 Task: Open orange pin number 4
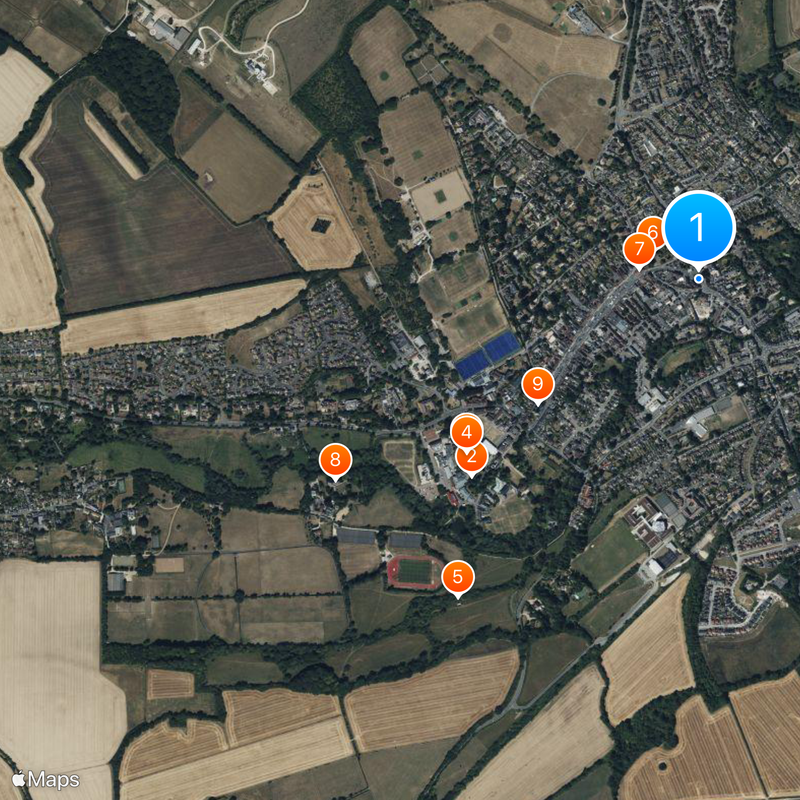coord(466,432)
